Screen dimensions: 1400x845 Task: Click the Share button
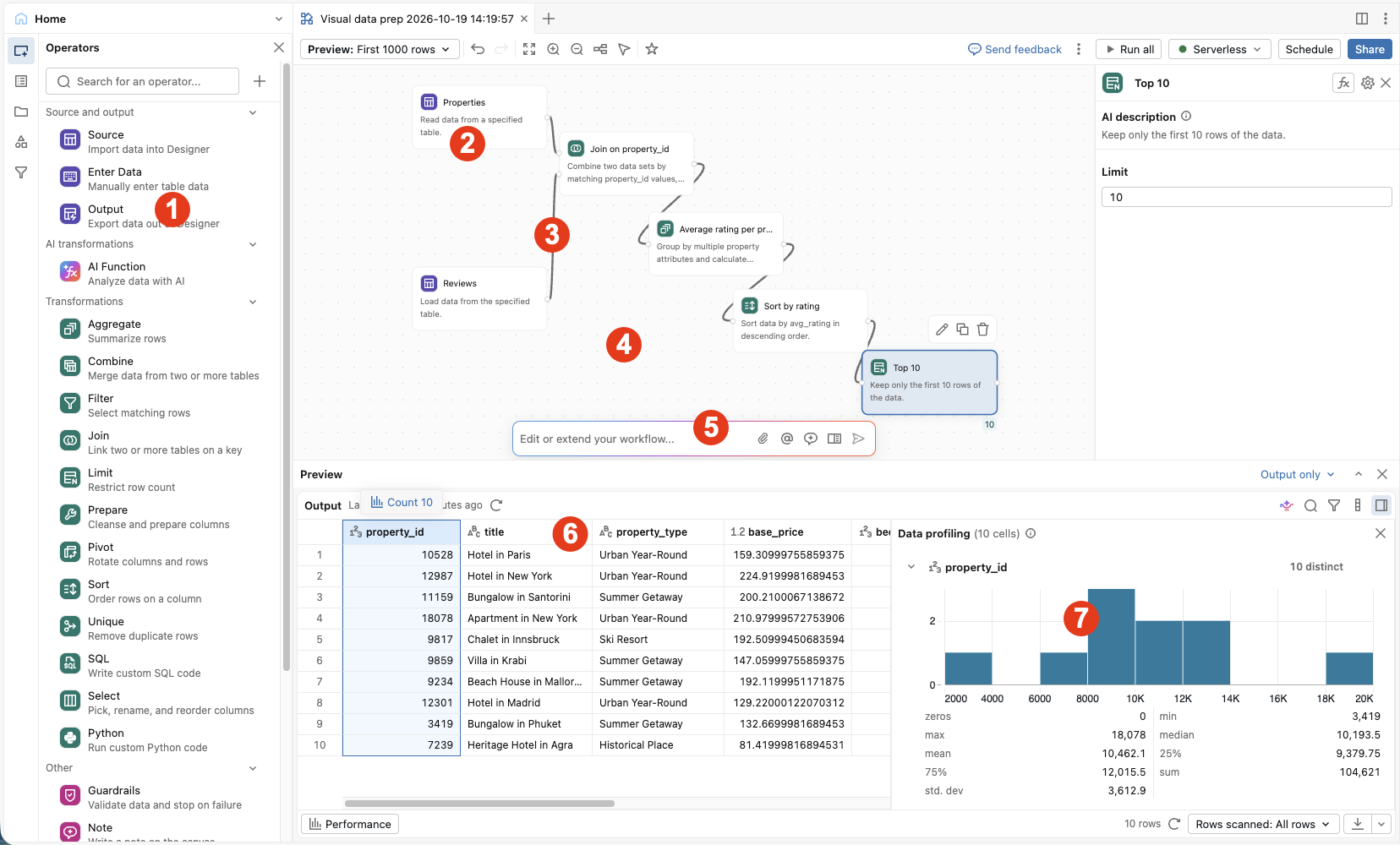click(1370, 49)
